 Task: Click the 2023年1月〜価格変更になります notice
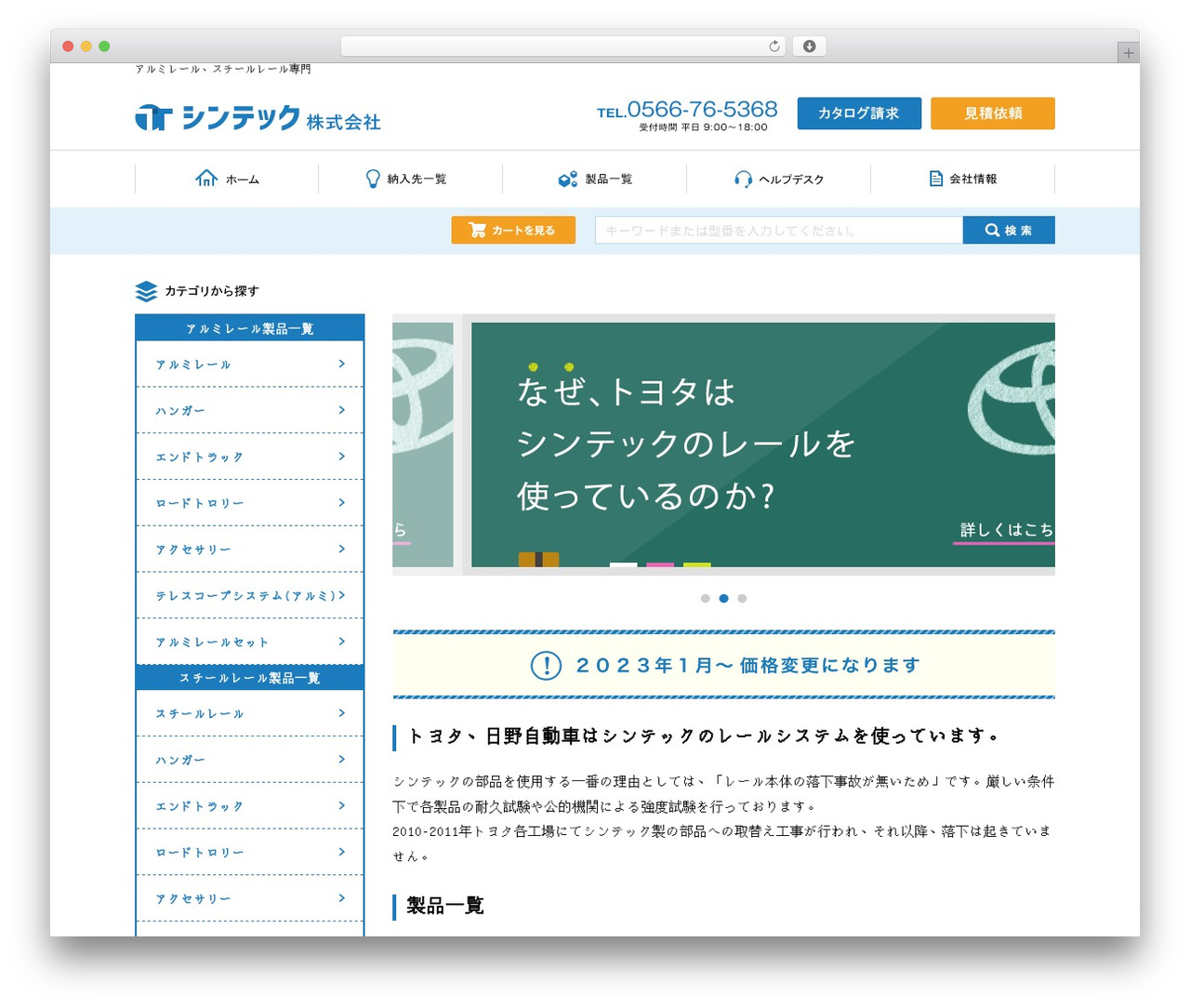click(x=723, y=665)
